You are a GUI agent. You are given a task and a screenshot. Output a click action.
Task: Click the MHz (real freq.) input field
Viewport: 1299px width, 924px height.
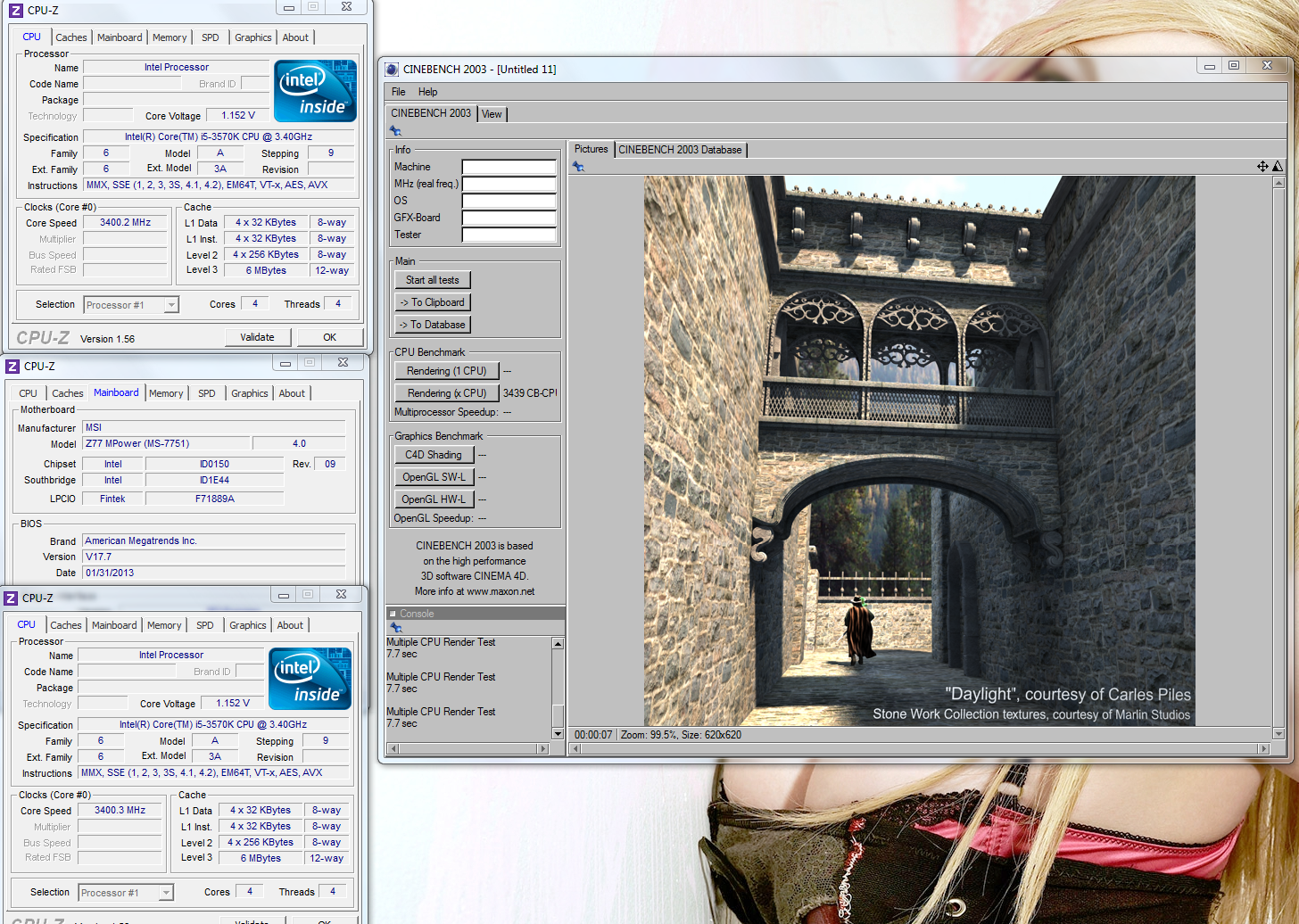tap(509, 184)
